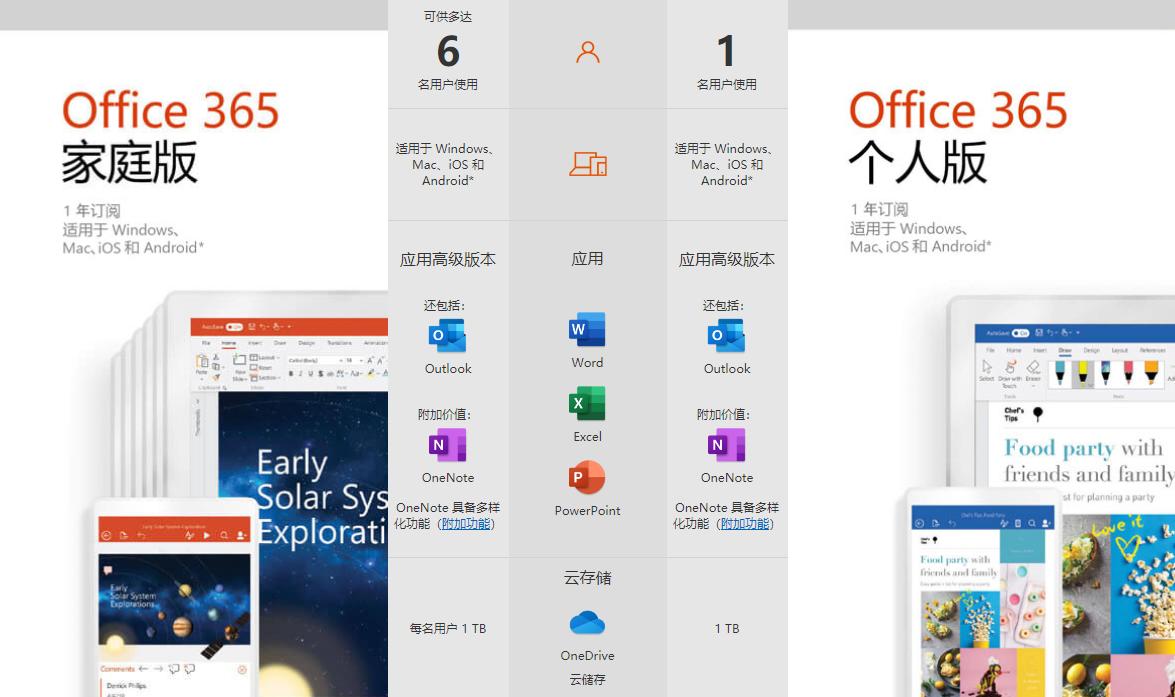1175x697 pixels.
Task: Click 应用高级版本 in the 6-user column
Action: click(448, 260)
